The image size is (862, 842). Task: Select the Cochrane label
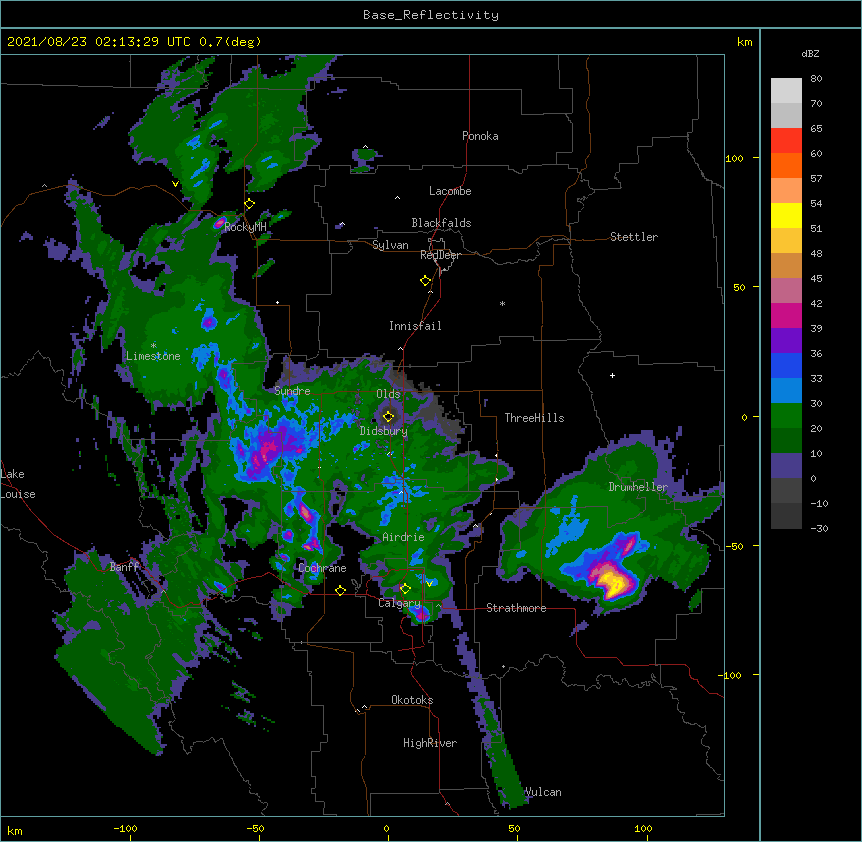pyautogui.click(x=322, y=568)
